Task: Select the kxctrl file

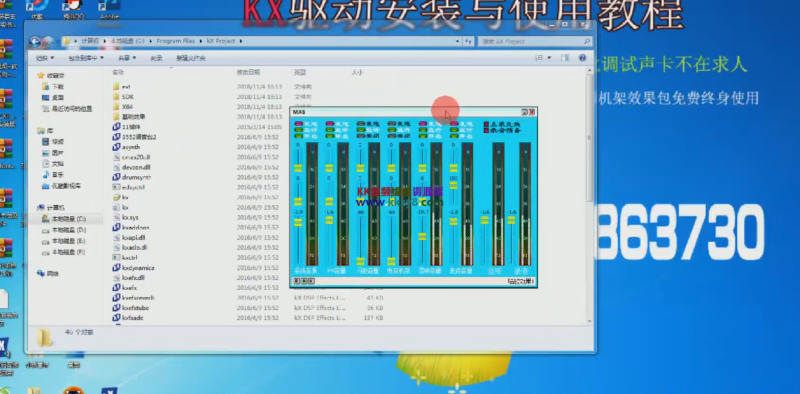Action: point(125,257)
